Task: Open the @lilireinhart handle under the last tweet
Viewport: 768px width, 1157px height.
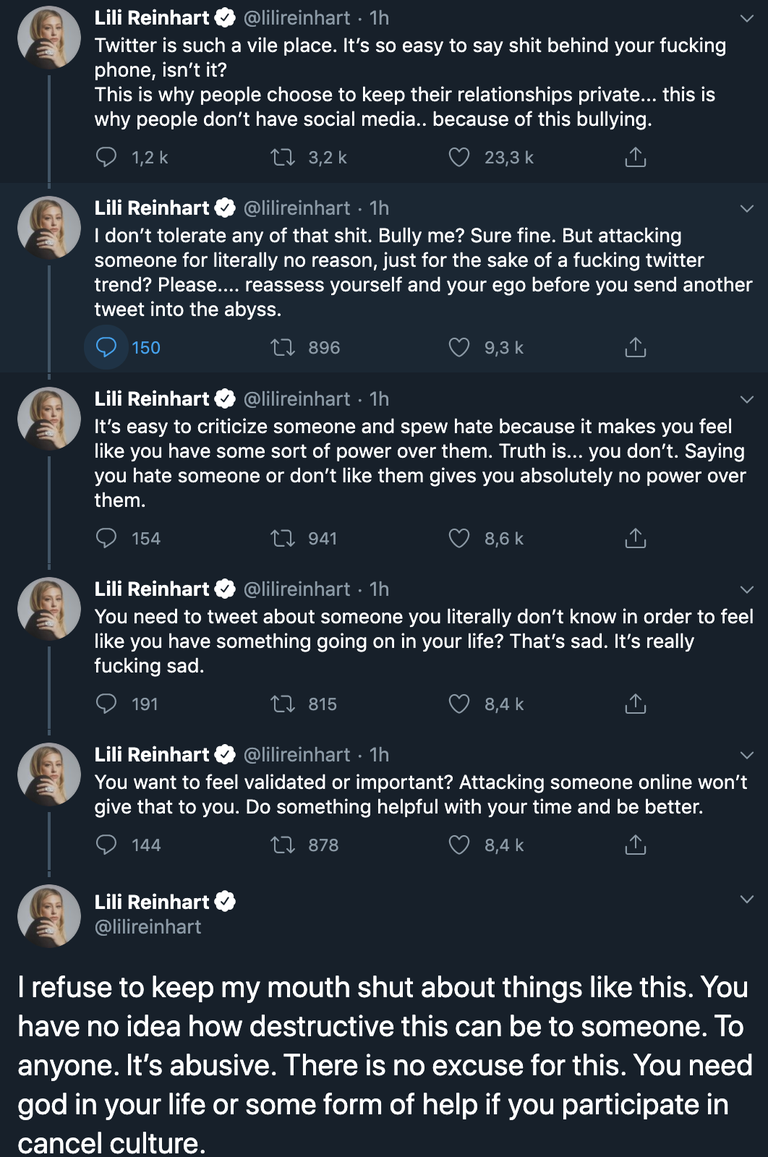Action: coord(148,927)
